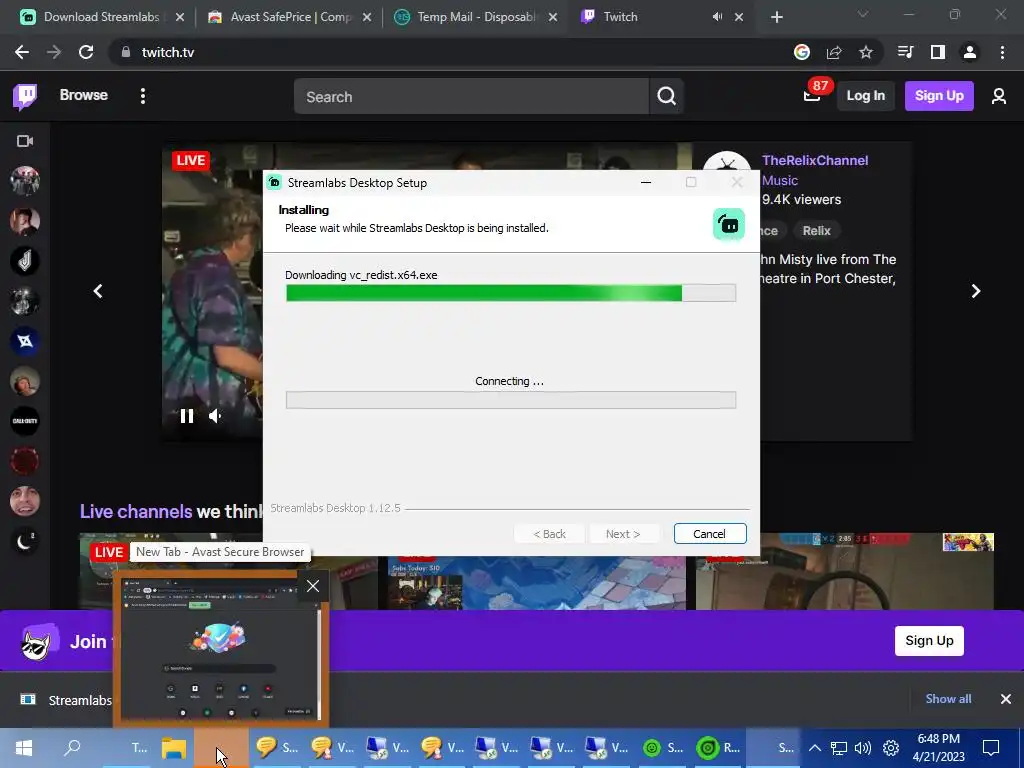Open the browser three-dot menu

click(1002, 52)
